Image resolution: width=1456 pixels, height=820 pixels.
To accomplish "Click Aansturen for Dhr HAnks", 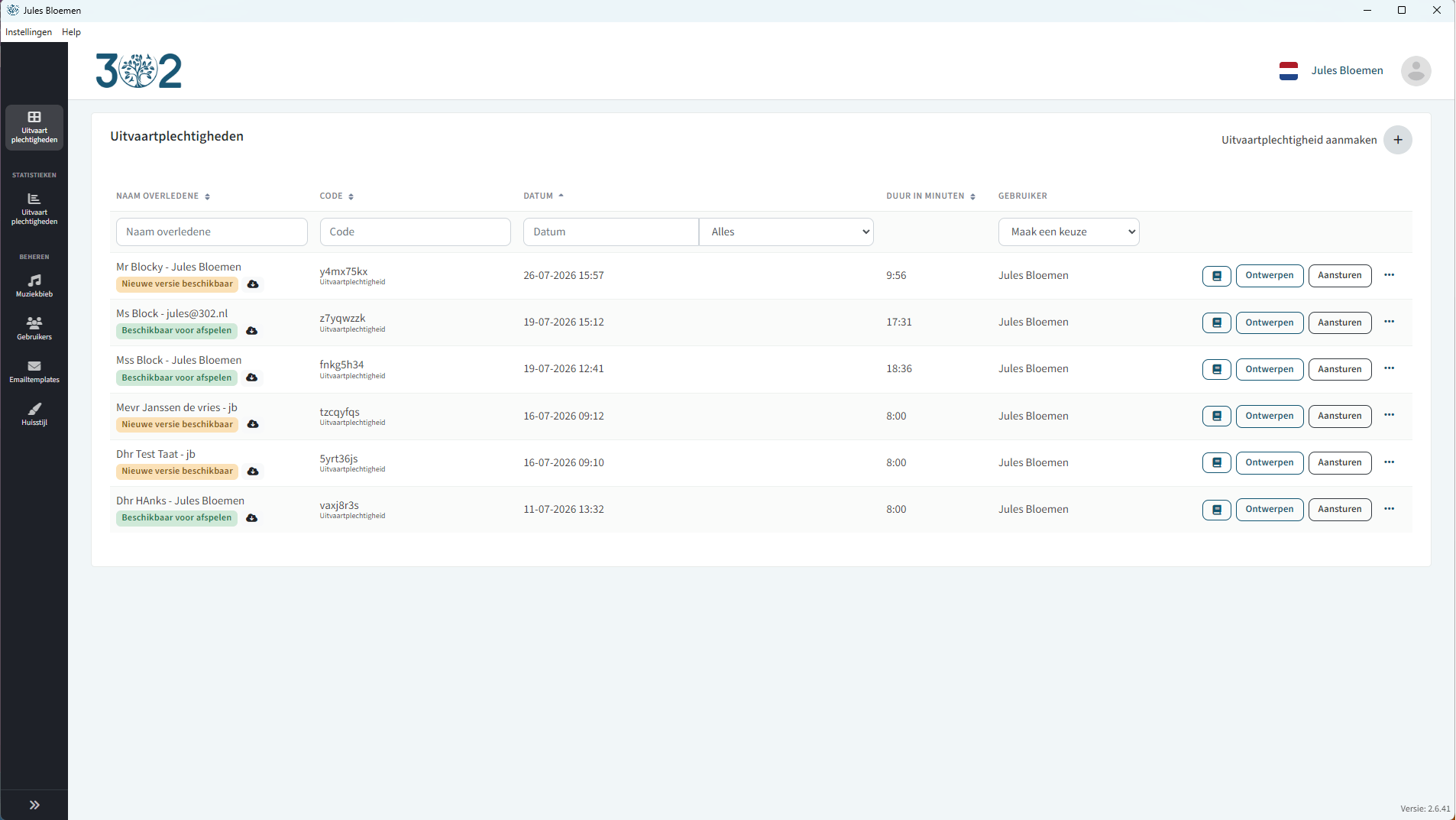I will pyautogui.click(x=1340, y=510).
